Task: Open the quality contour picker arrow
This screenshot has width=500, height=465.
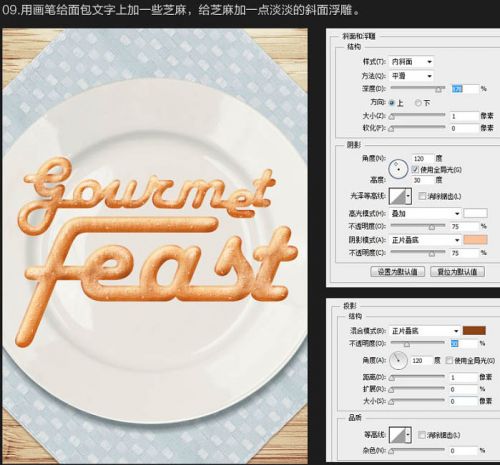Action: pyautogui.click(x=409, y=435)
